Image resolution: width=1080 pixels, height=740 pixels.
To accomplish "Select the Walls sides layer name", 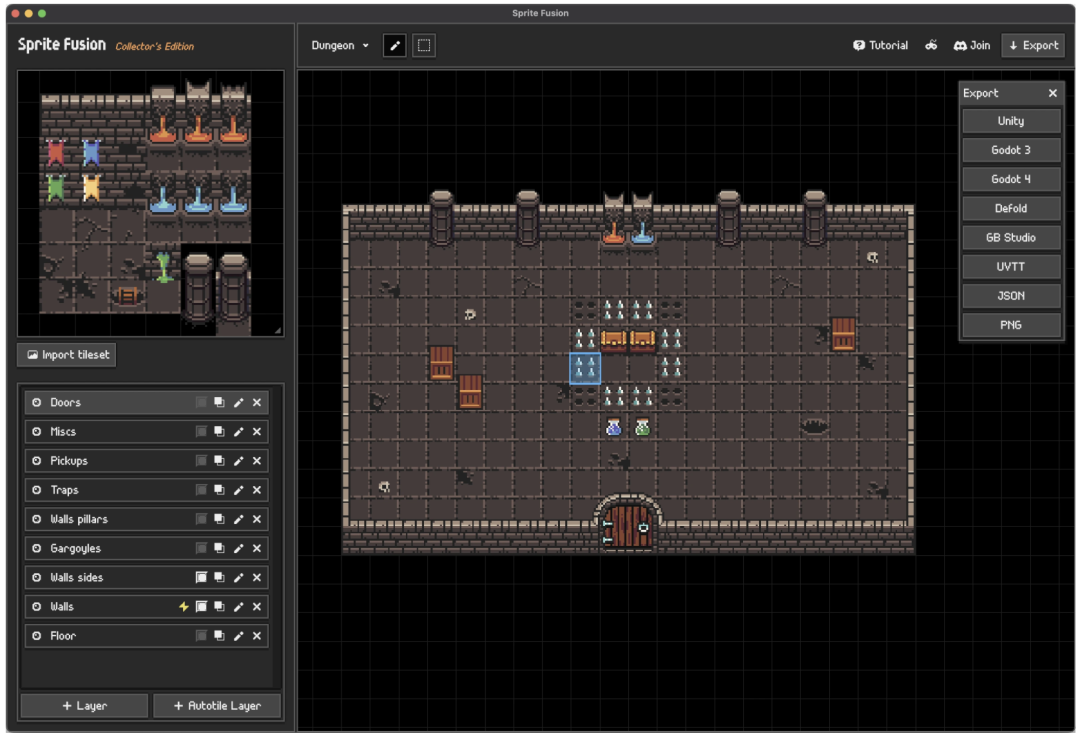I will coord(76,577).
